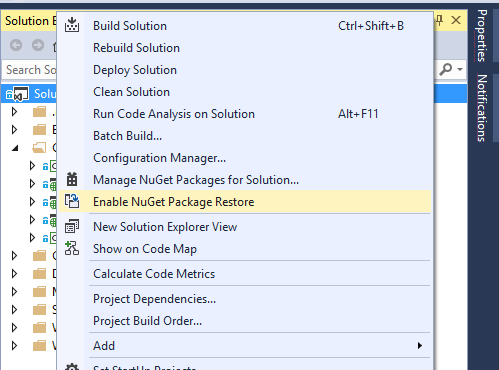Screen dimensions: 499x370
Task: Click the New Solution Explorer View icon
Action: [72, 226]
